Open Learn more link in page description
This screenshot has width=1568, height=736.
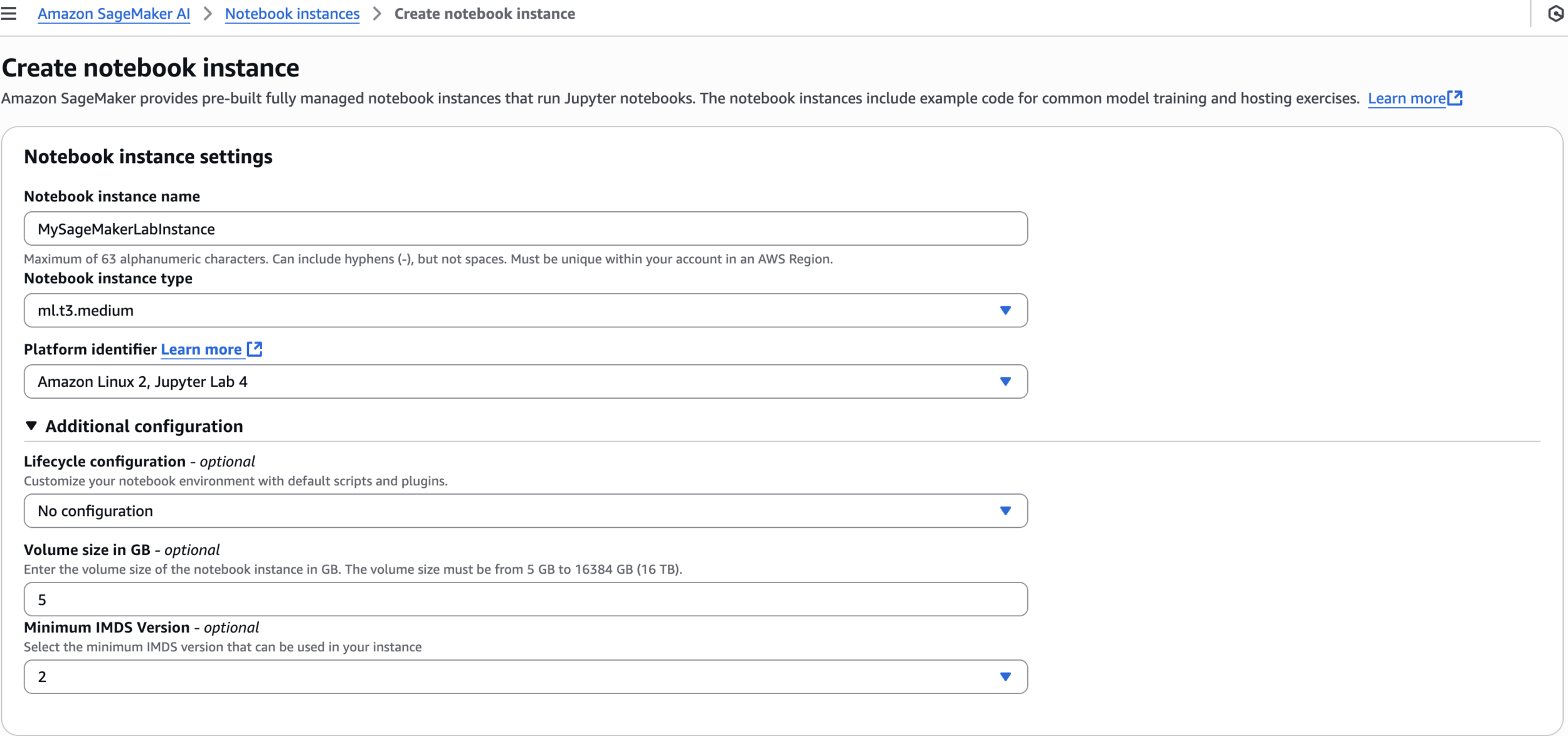[x=1406, y=98]
